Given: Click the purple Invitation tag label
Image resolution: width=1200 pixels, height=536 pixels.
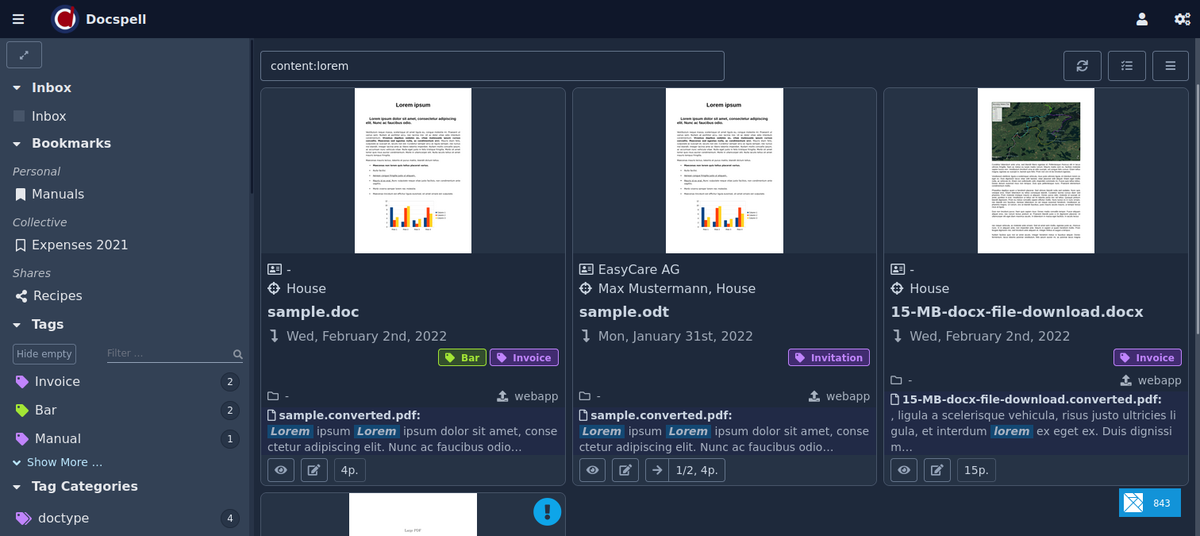Looking at the screenshot, I should coord(828,358).
